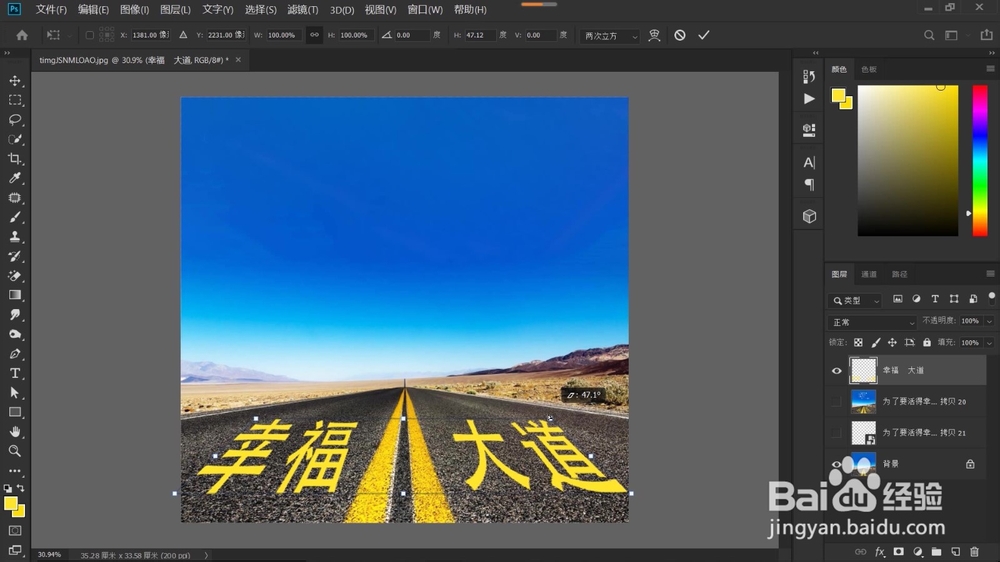Open the blend mode 正常 dropdown
The image size is (1000, 562).
click(872, 322)
